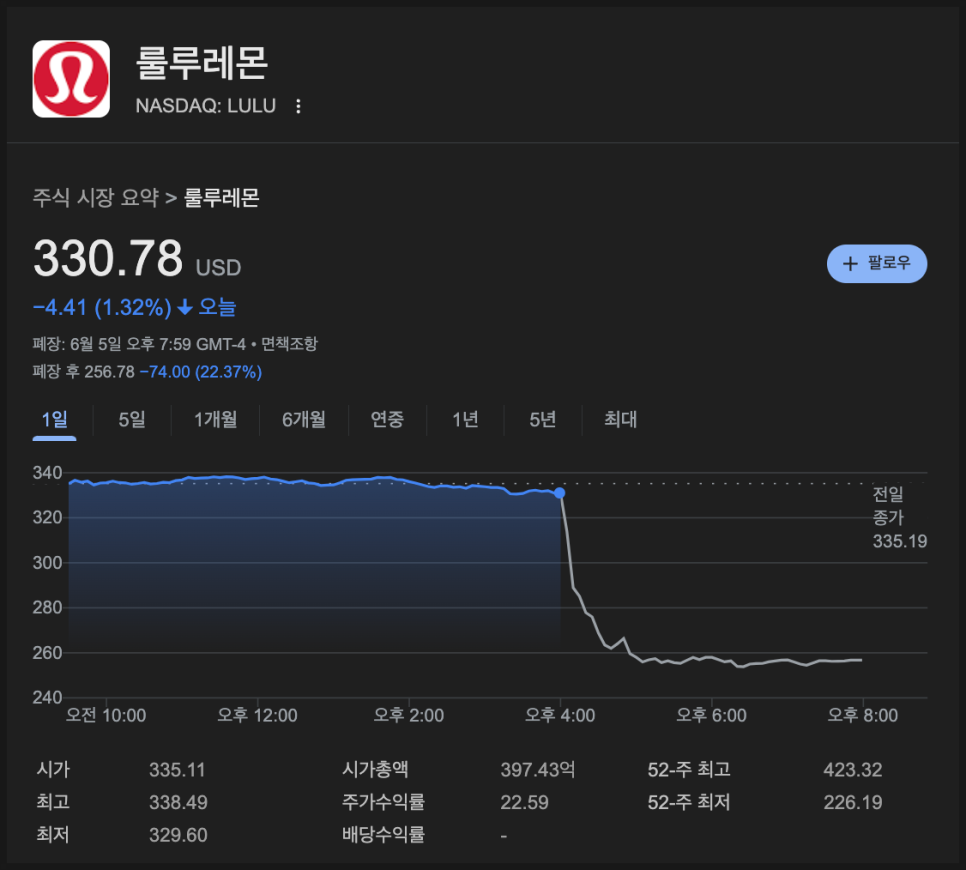
Task: Open the three-dot menu beside NASDAQ: LULU
Action: point(298,107)
